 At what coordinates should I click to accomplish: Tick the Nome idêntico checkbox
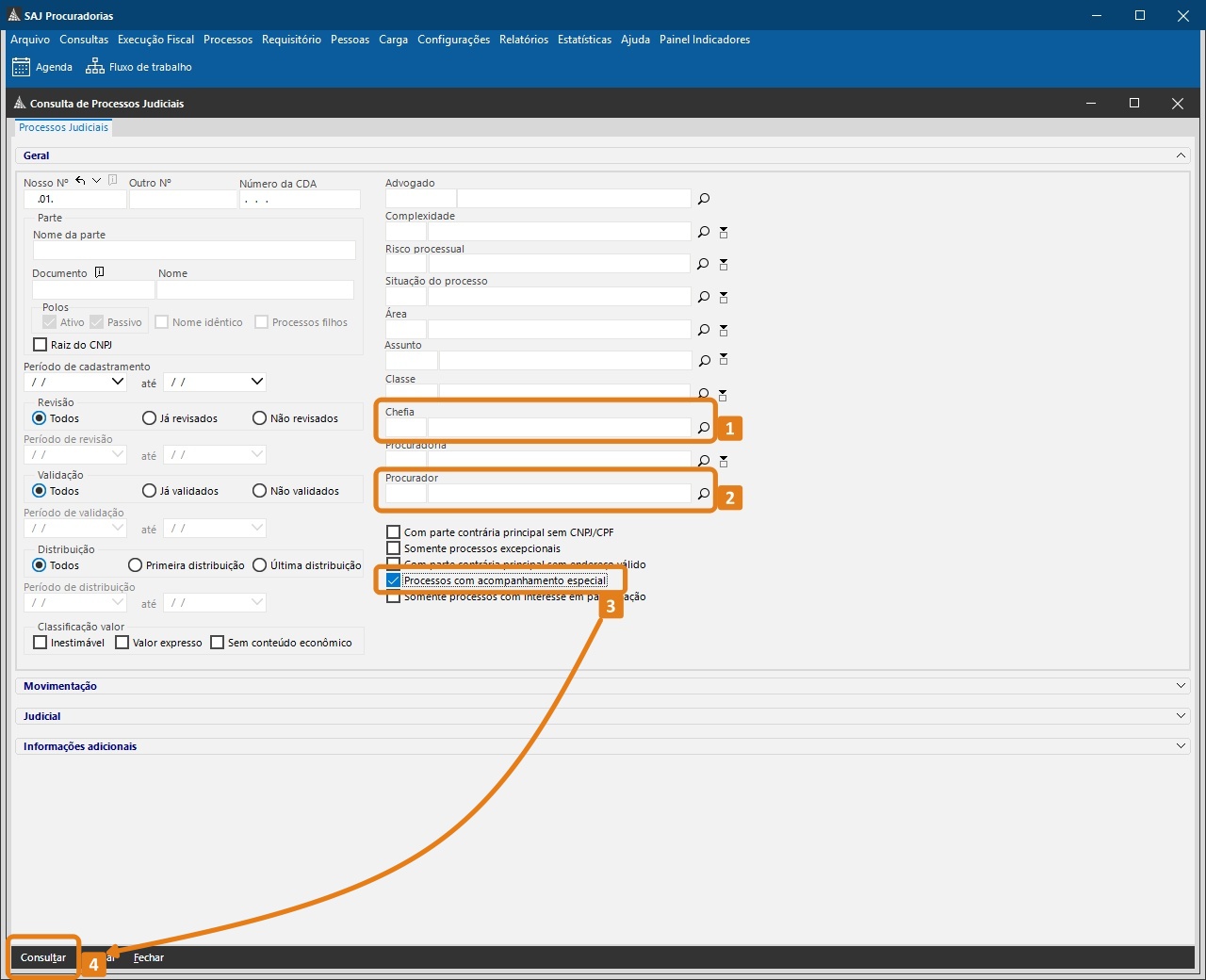161,322
